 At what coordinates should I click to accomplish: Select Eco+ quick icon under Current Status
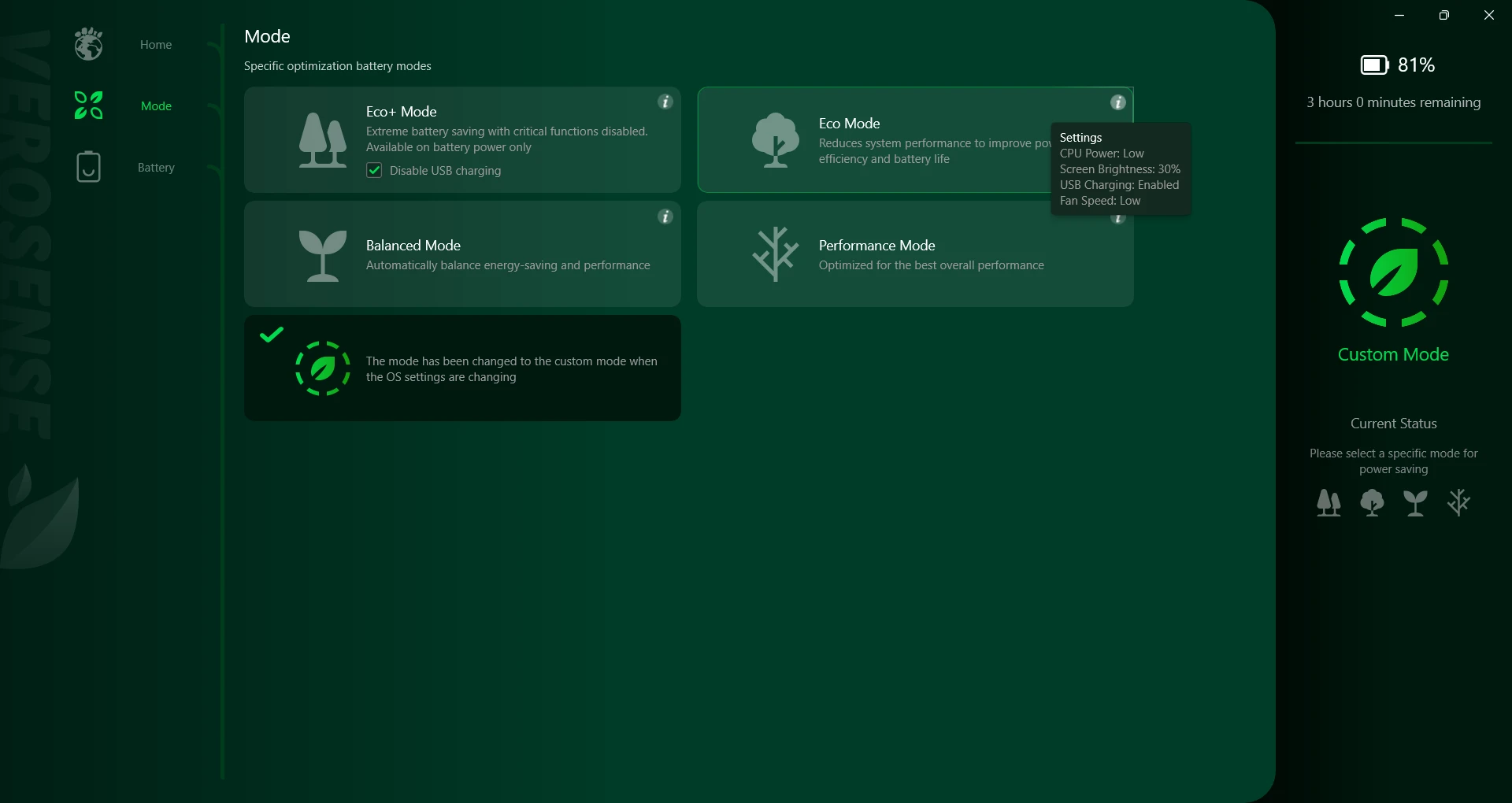click(x=1329, y=502)
